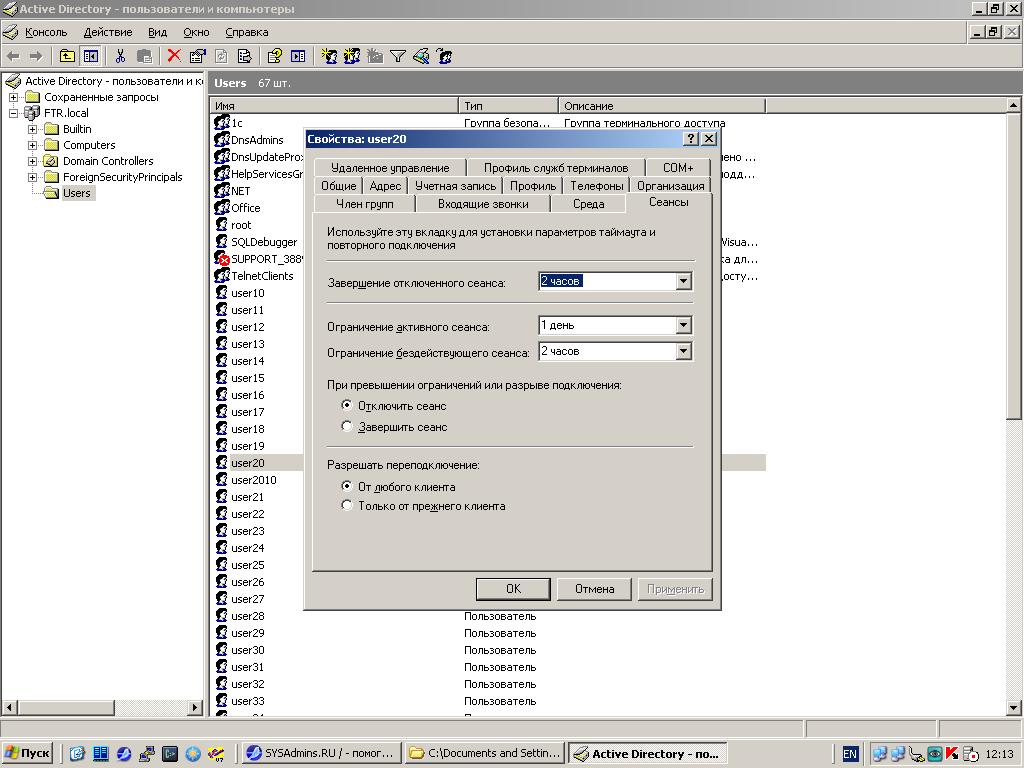This screenshot has width=1024, height=768.
Task: Switch to SYSAdmins.RU taskbar window
Action: tap(320, 753)
